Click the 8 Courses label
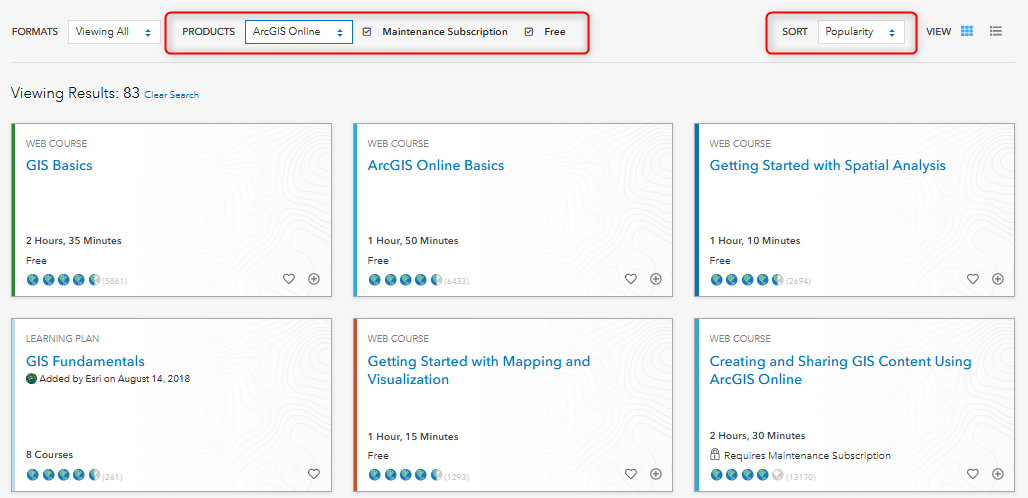This screenshot has width=1028, height=498. [x=50, y=455]
